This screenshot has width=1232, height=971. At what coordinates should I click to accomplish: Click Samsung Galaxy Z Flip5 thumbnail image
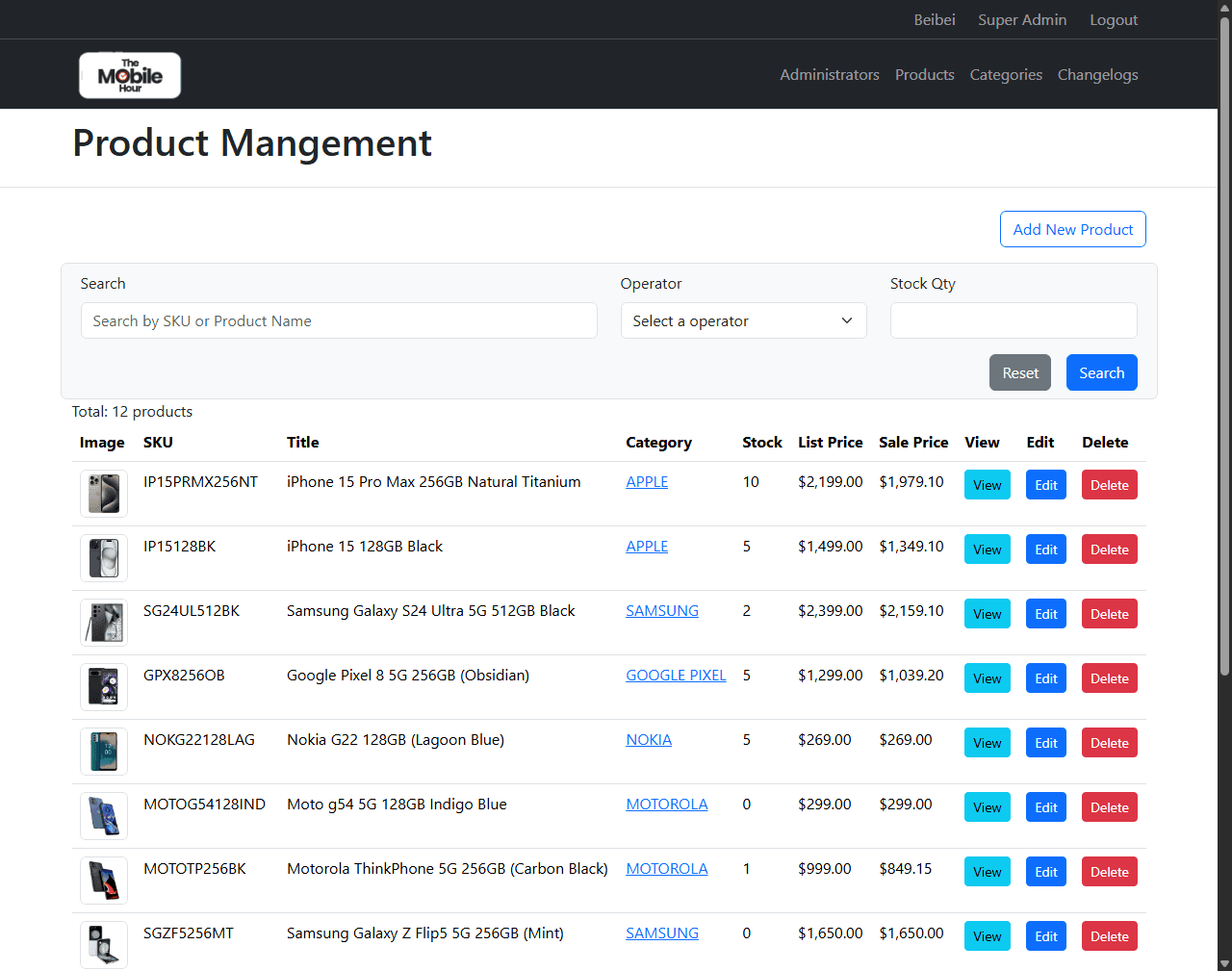(x=104, y=945)
